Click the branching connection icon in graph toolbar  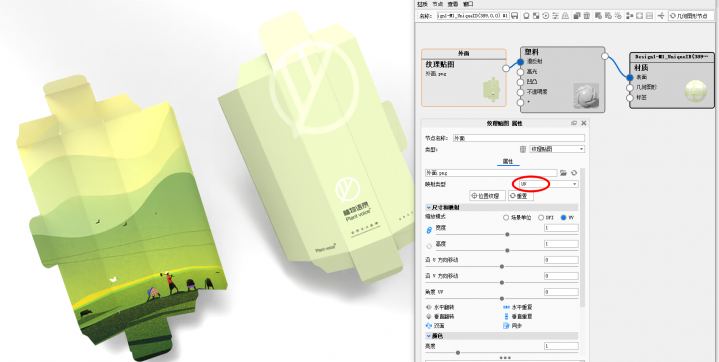[661, 16]
